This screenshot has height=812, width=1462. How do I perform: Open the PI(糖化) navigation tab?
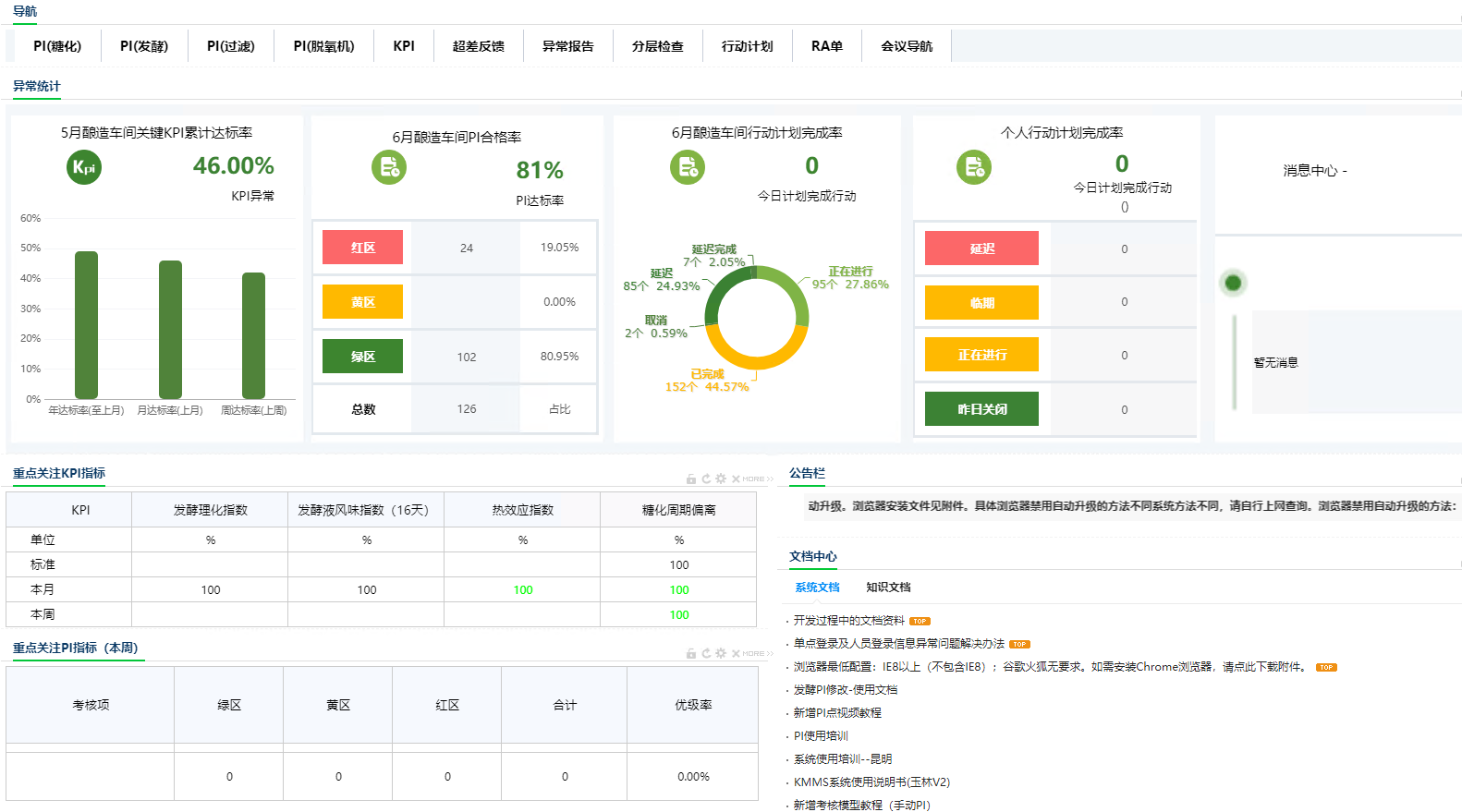57,46
